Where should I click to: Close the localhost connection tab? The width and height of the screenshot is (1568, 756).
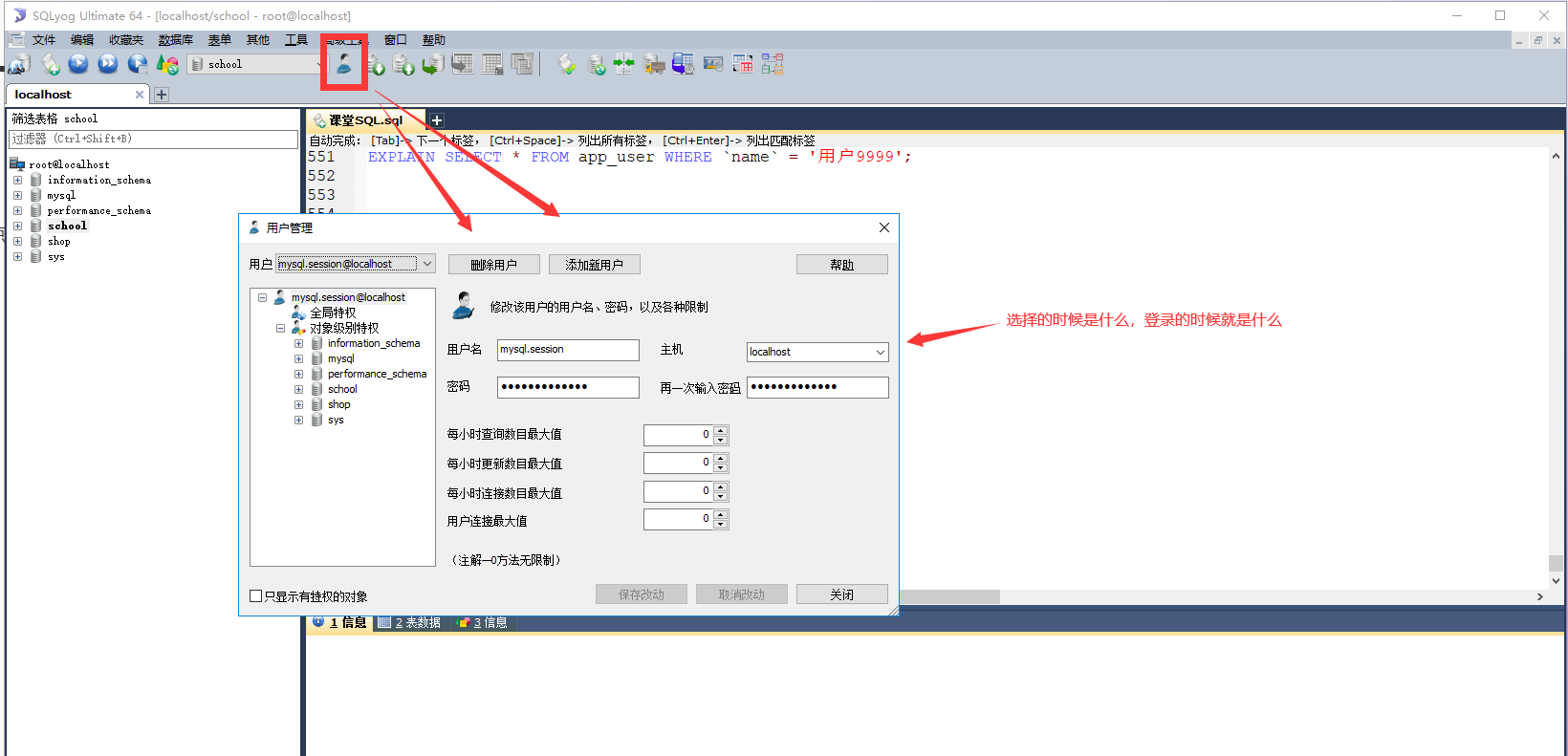(x=140, y=95)
